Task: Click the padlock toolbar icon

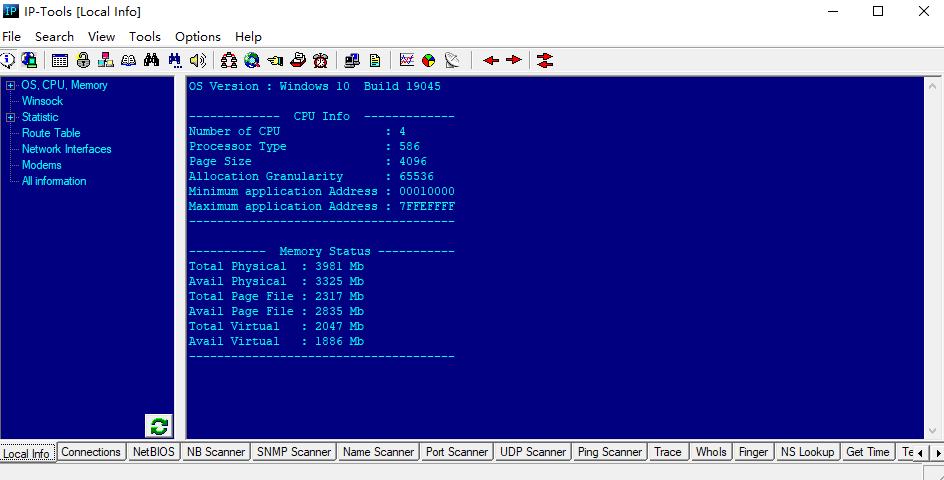Action: pyautogui.click(x=83, y=60)
